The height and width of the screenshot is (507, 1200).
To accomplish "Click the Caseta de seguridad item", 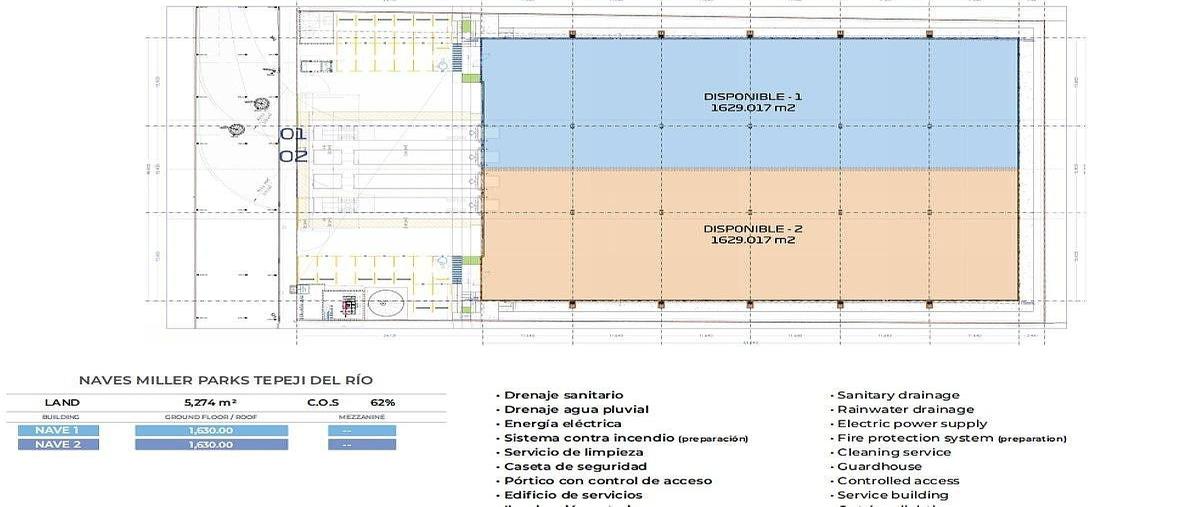I will [572, 466].
